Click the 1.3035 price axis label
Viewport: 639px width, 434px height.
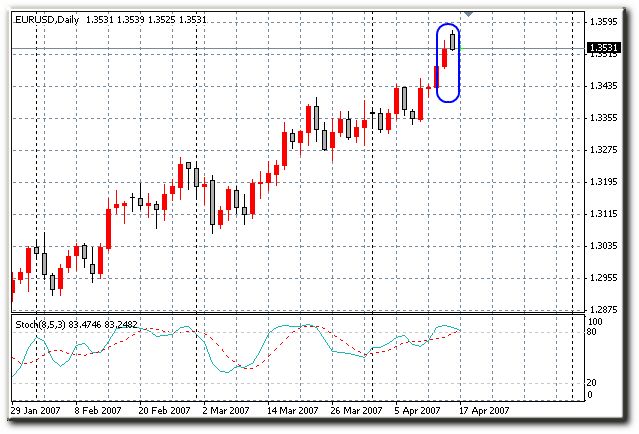(604, 246)
